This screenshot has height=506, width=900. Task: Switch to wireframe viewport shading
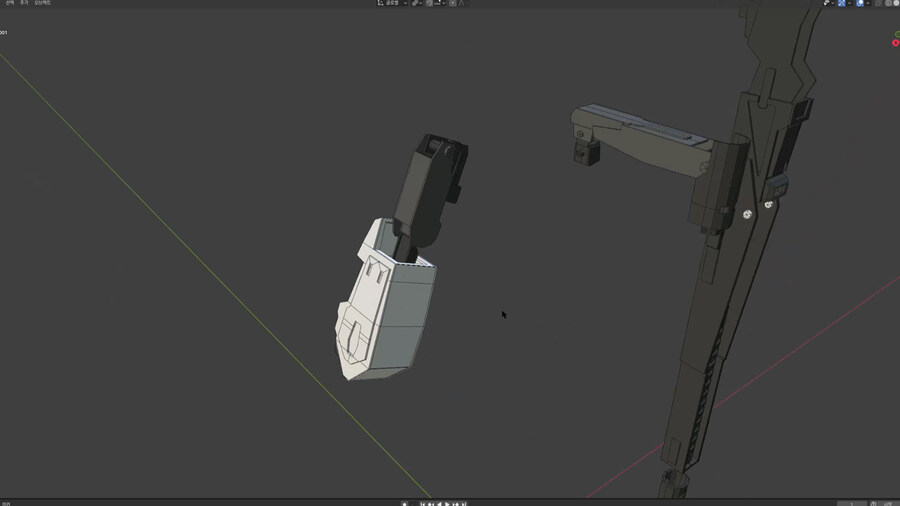click(888, 3)
